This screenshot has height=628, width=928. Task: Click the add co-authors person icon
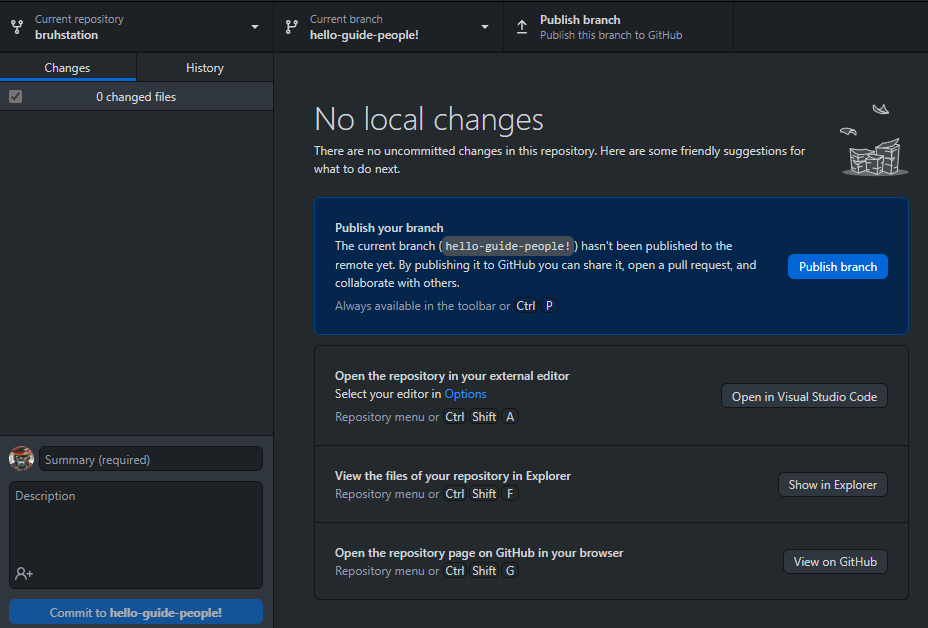(x=24, y=573)
